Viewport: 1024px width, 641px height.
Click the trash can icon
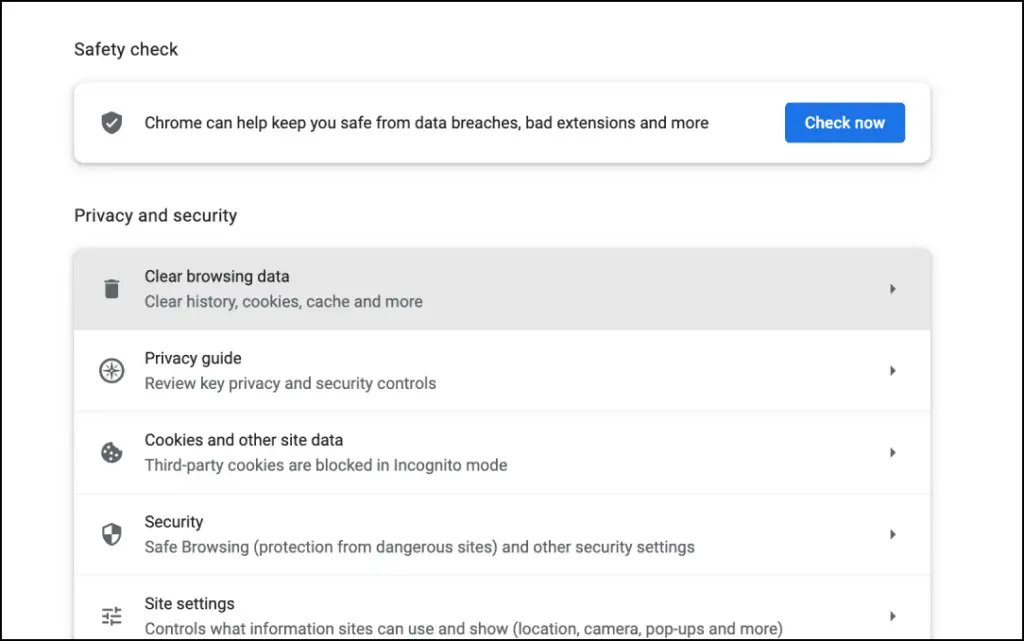click(x=112, y=289)
